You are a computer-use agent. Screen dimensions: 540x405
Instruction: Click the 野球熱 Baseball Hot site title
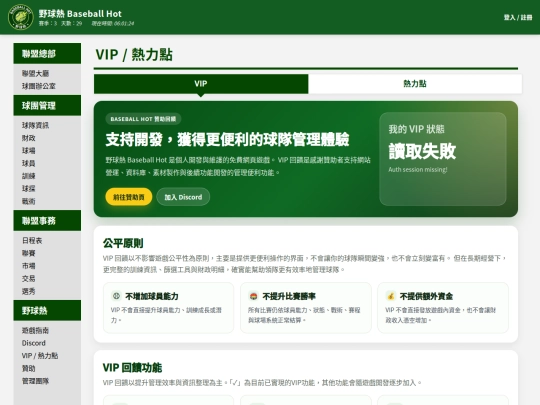click(80, 14)
